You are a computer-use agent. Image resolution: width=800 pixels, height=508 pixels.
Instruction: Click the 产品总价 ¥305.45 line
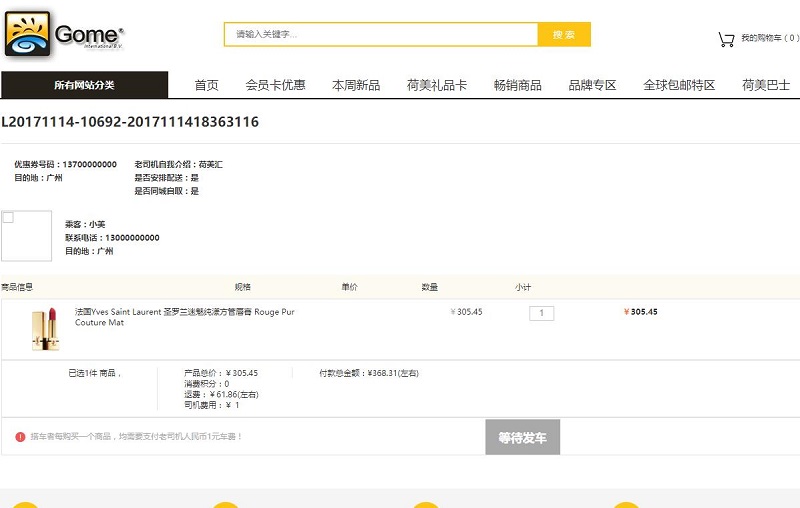tap(221, 373)
